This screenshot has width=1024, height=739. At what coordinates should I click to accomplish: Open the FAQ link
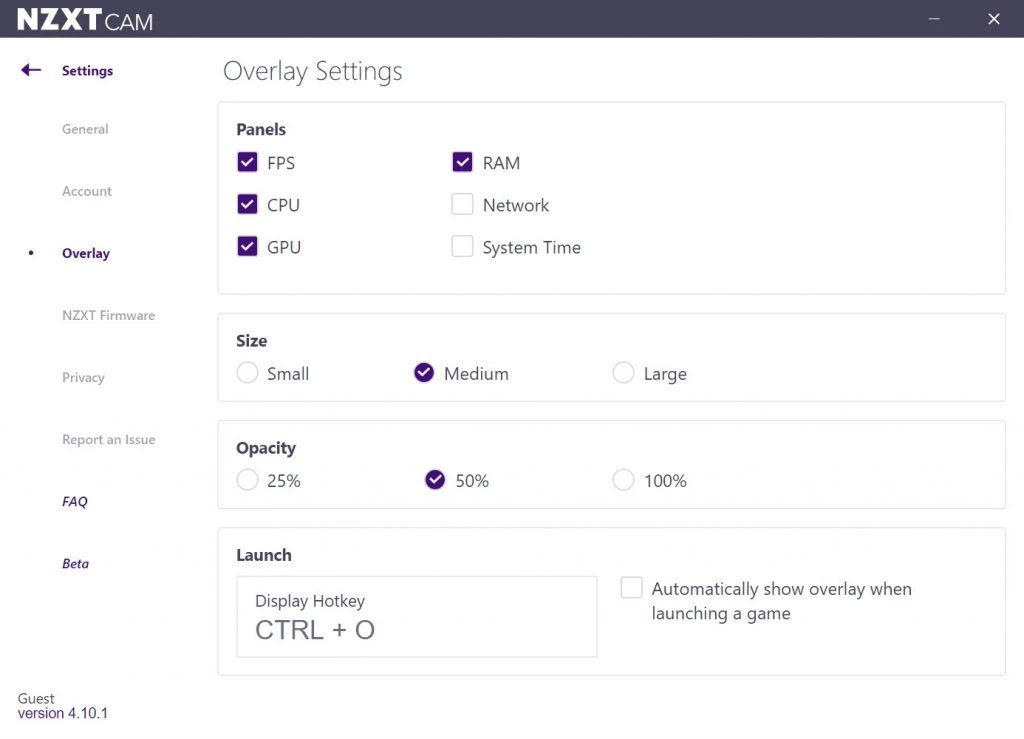75,501
